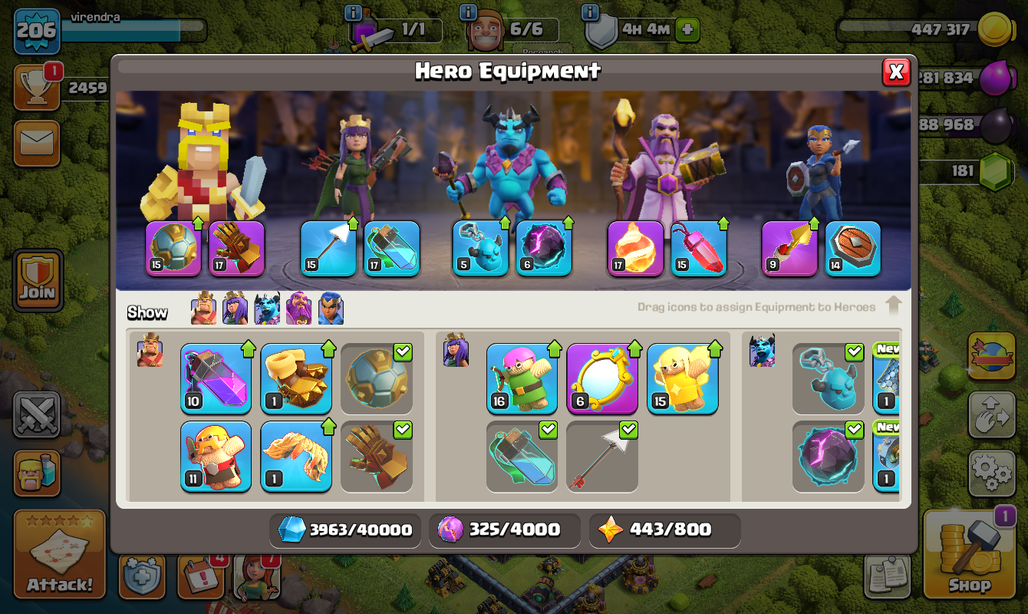Image resolution: width=1028 pixels, height=614 pixels.
Task: Select the purple Frozen Mirror equipment
Action: tap(602, 379)
